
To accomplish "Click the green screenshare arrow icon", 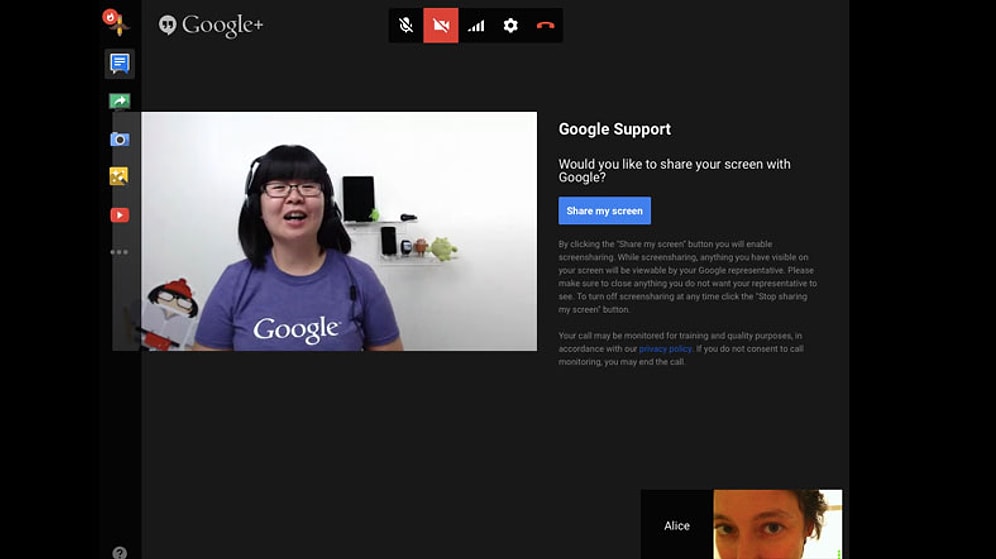I will 119,101.
